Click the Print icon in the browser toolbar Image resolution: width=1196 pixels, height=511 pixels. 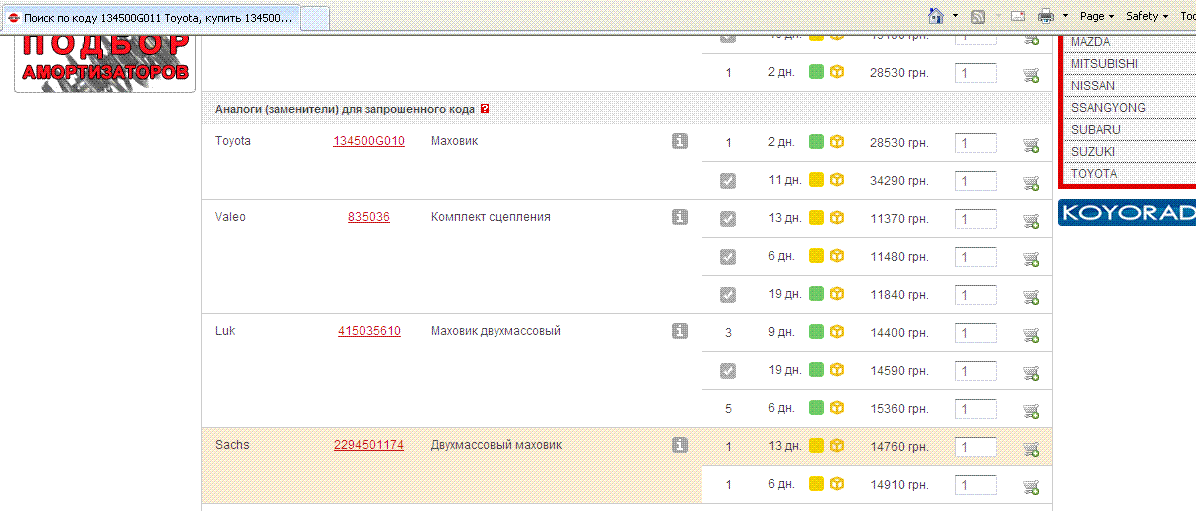click(1046, 16)
